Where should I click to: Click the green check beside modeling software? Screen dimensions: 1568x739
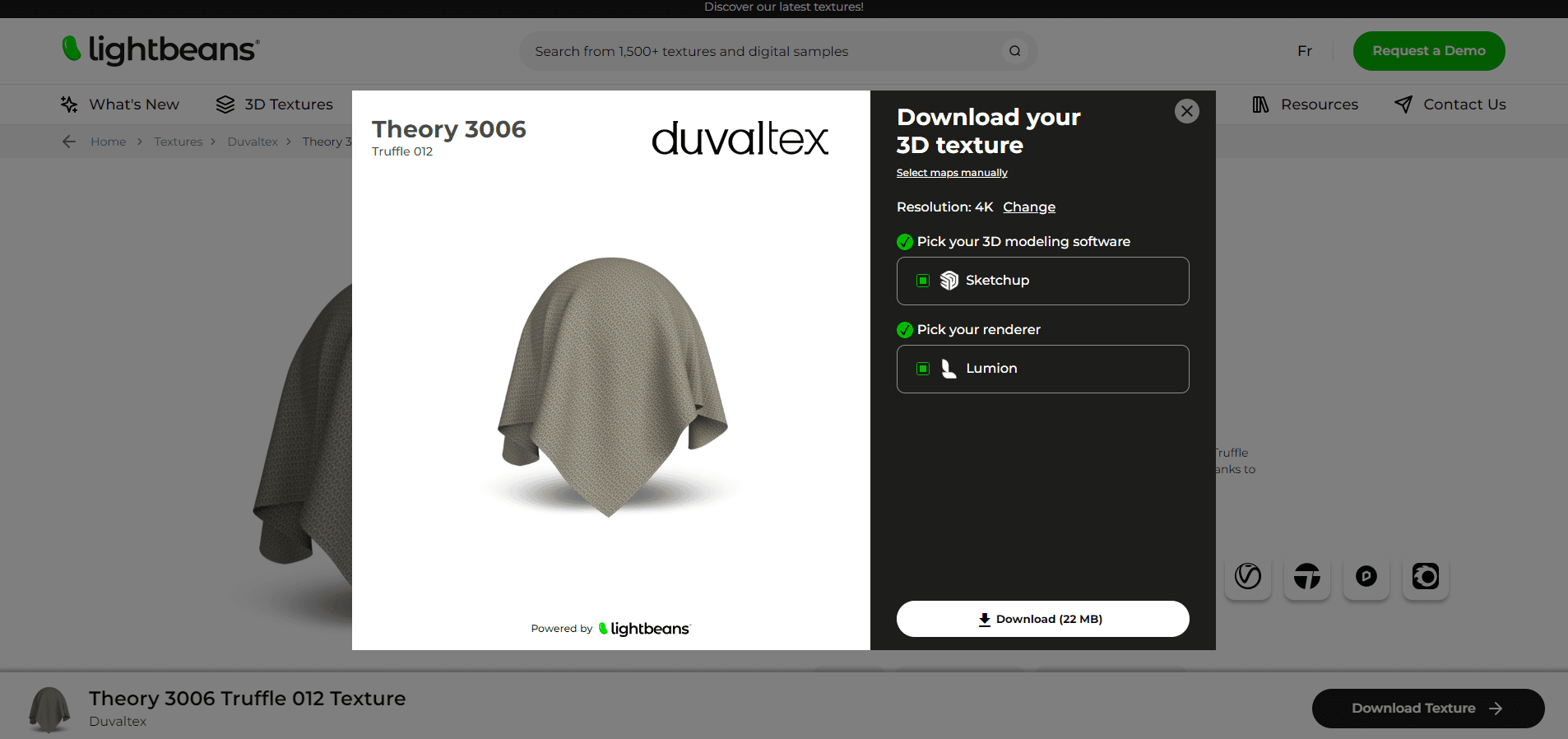click(x=905, y=242)
